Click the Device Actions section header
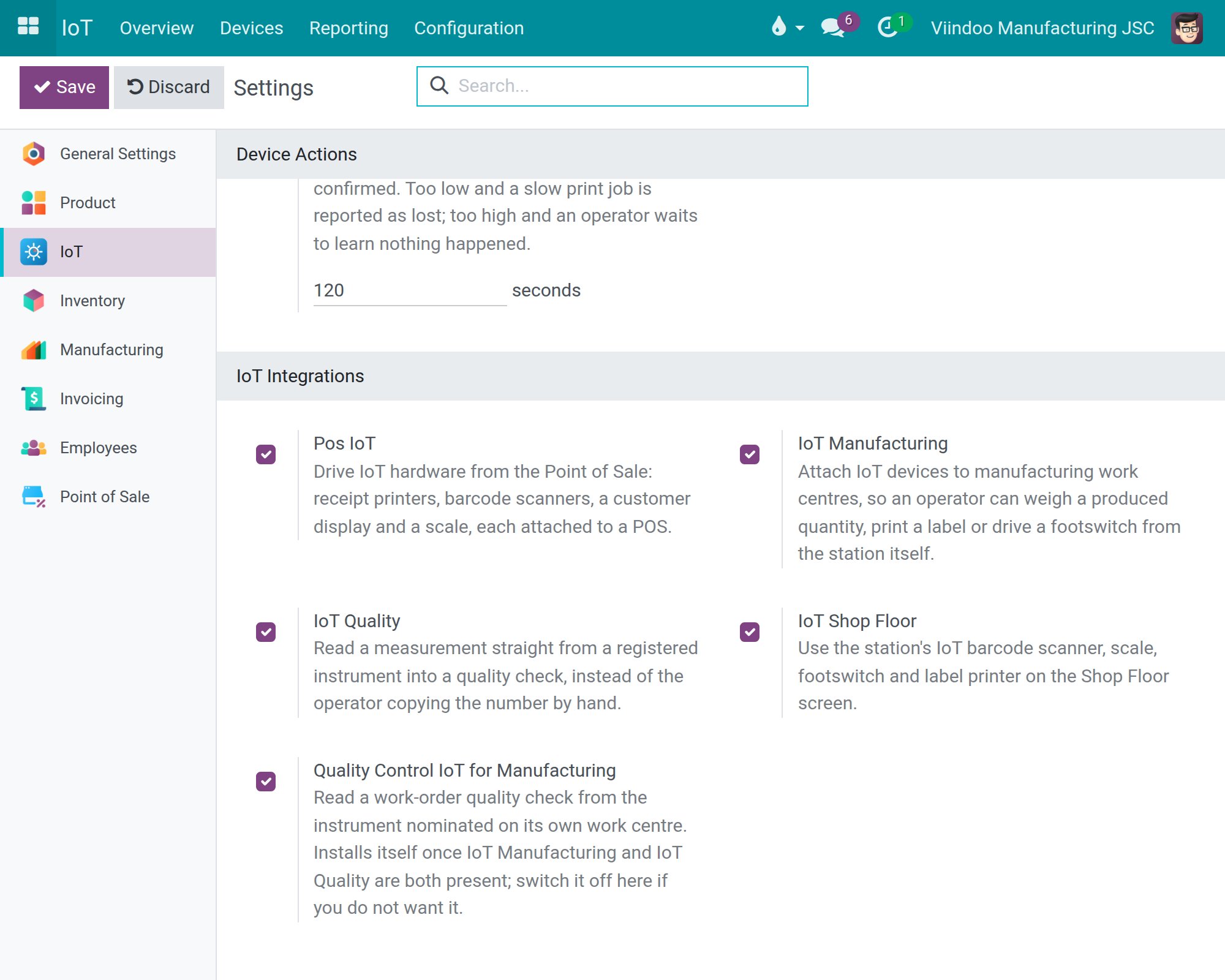The image size is (1225, 980). point(296,154)
